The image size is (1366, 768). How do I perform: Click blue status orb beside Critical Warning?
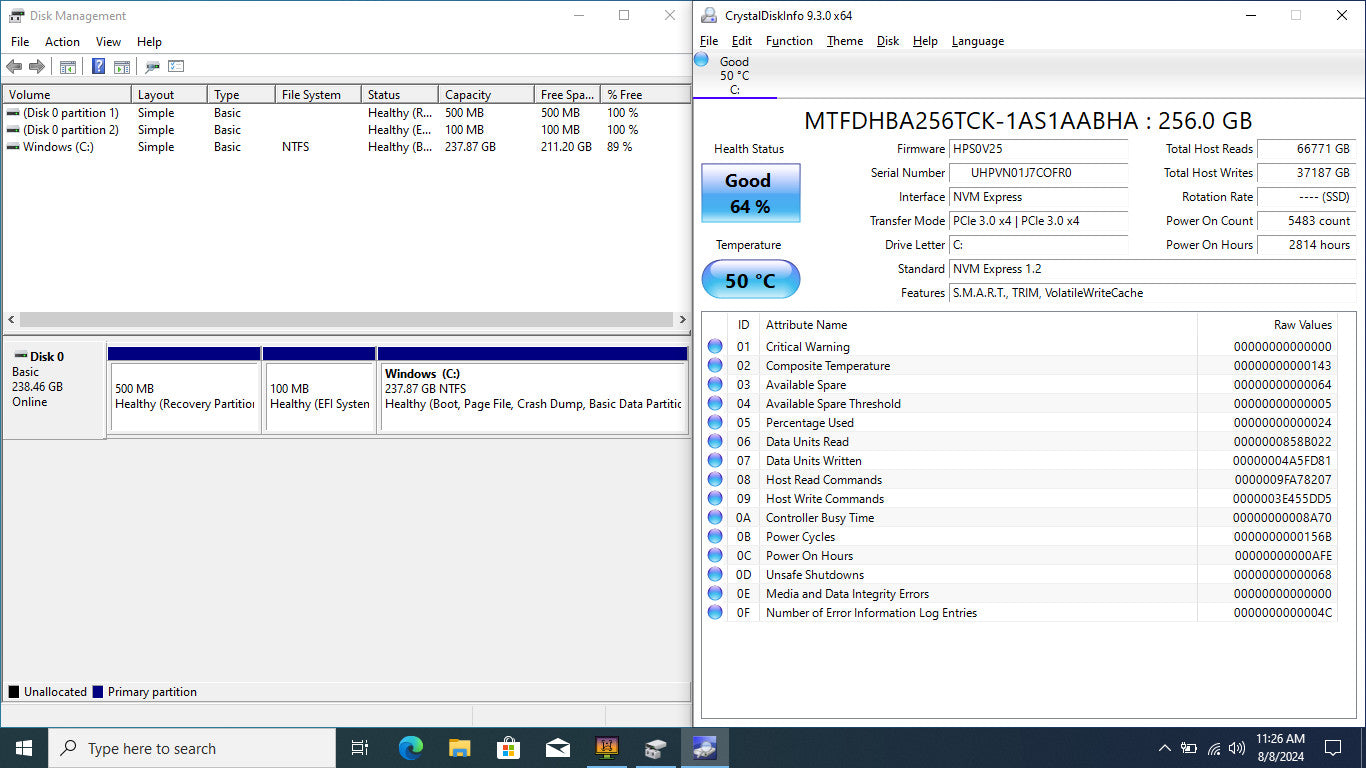coord(715,347)
